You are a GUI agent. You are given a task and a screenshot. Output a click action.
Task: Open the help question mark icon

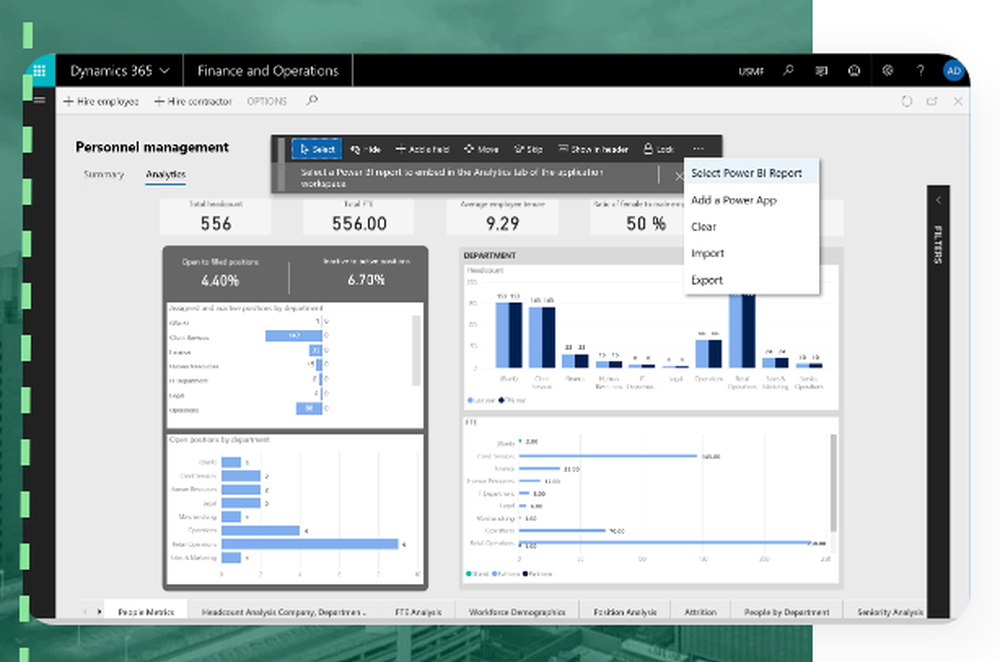[920, 71]
